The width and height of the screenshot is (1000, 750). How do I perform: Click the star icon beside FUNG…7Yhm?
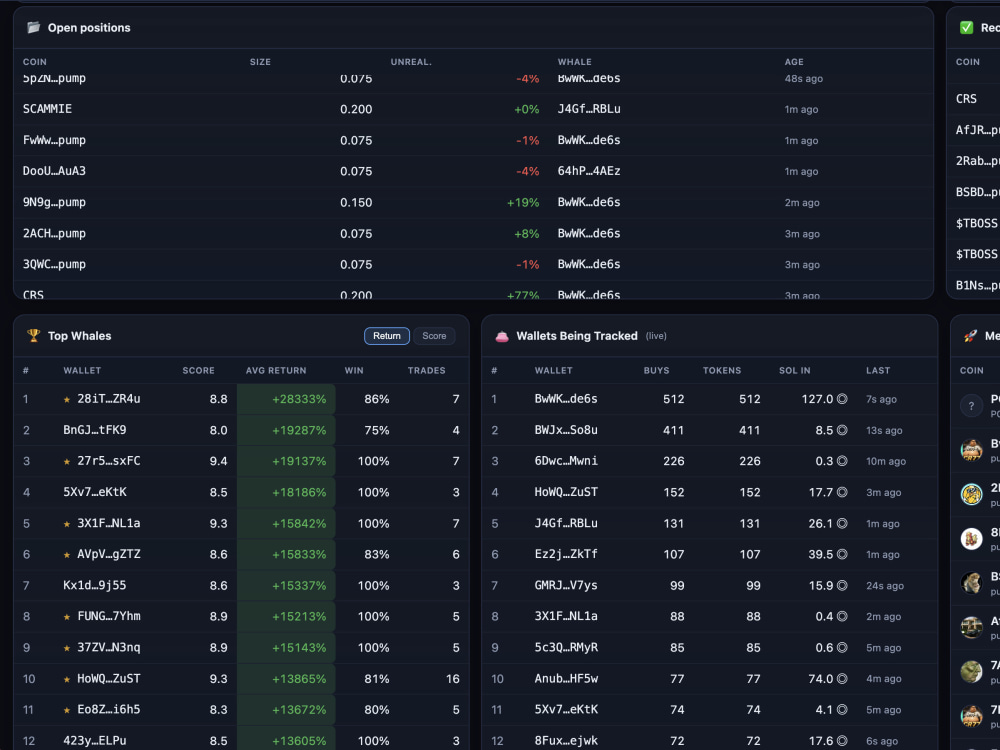point(67,617)
